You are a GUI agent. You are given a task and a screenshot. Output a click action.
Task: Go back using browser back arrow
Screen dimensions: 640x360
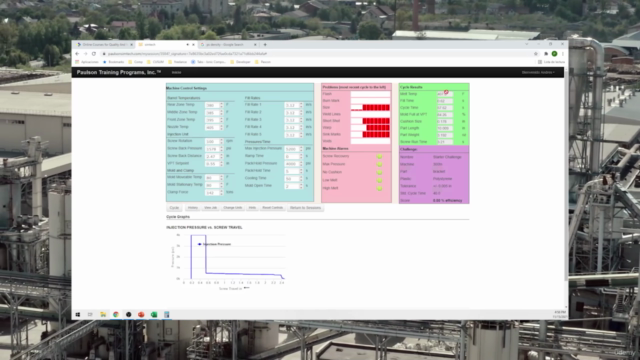(x=77, y=54)
